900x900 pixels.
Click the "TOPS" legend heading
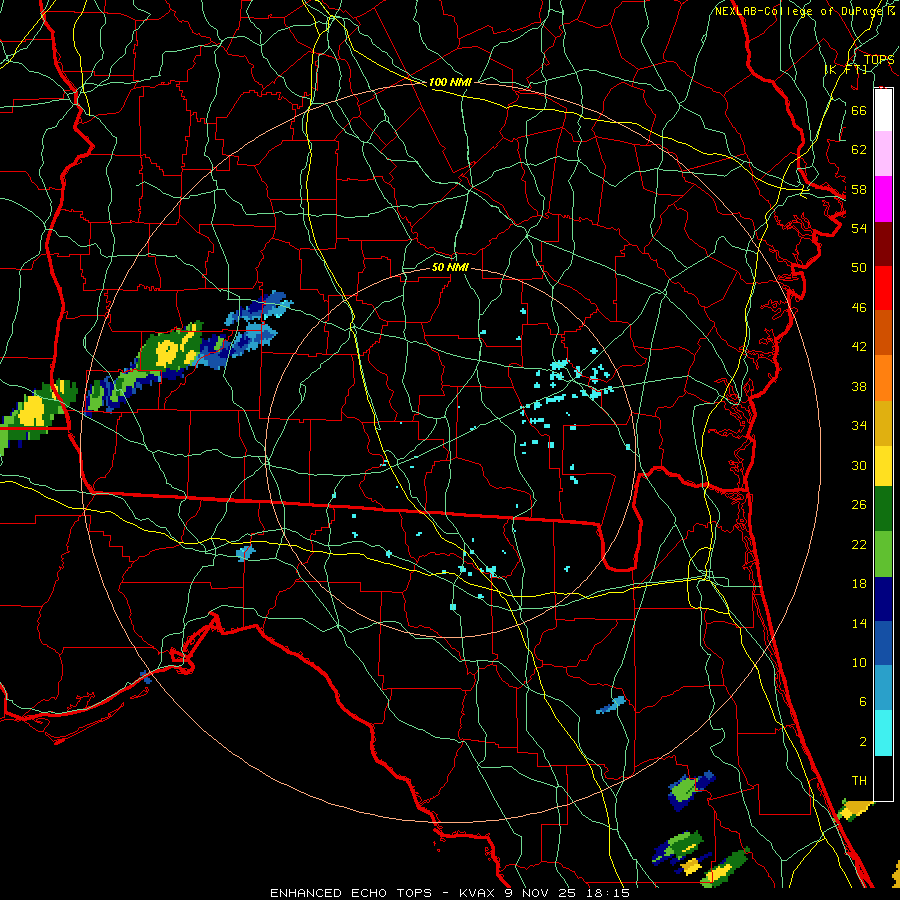(x=879, y=60)
